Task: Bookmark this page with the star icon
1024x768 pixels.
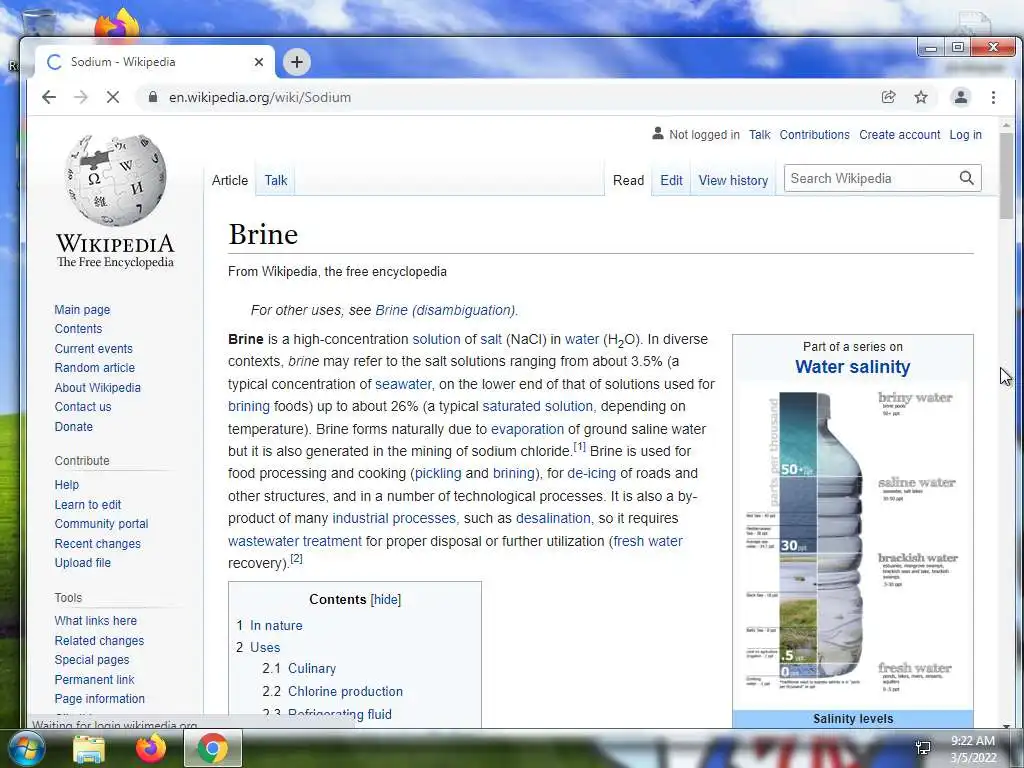Action: point(921,97)
